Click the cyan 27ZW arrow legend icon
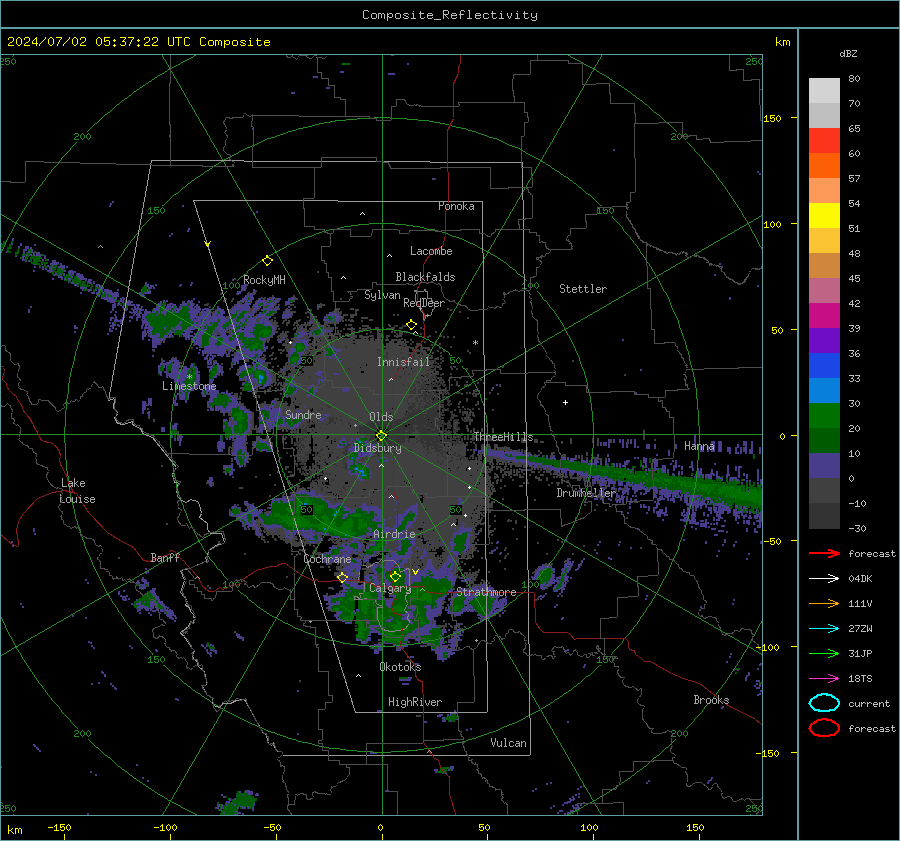 824,628
